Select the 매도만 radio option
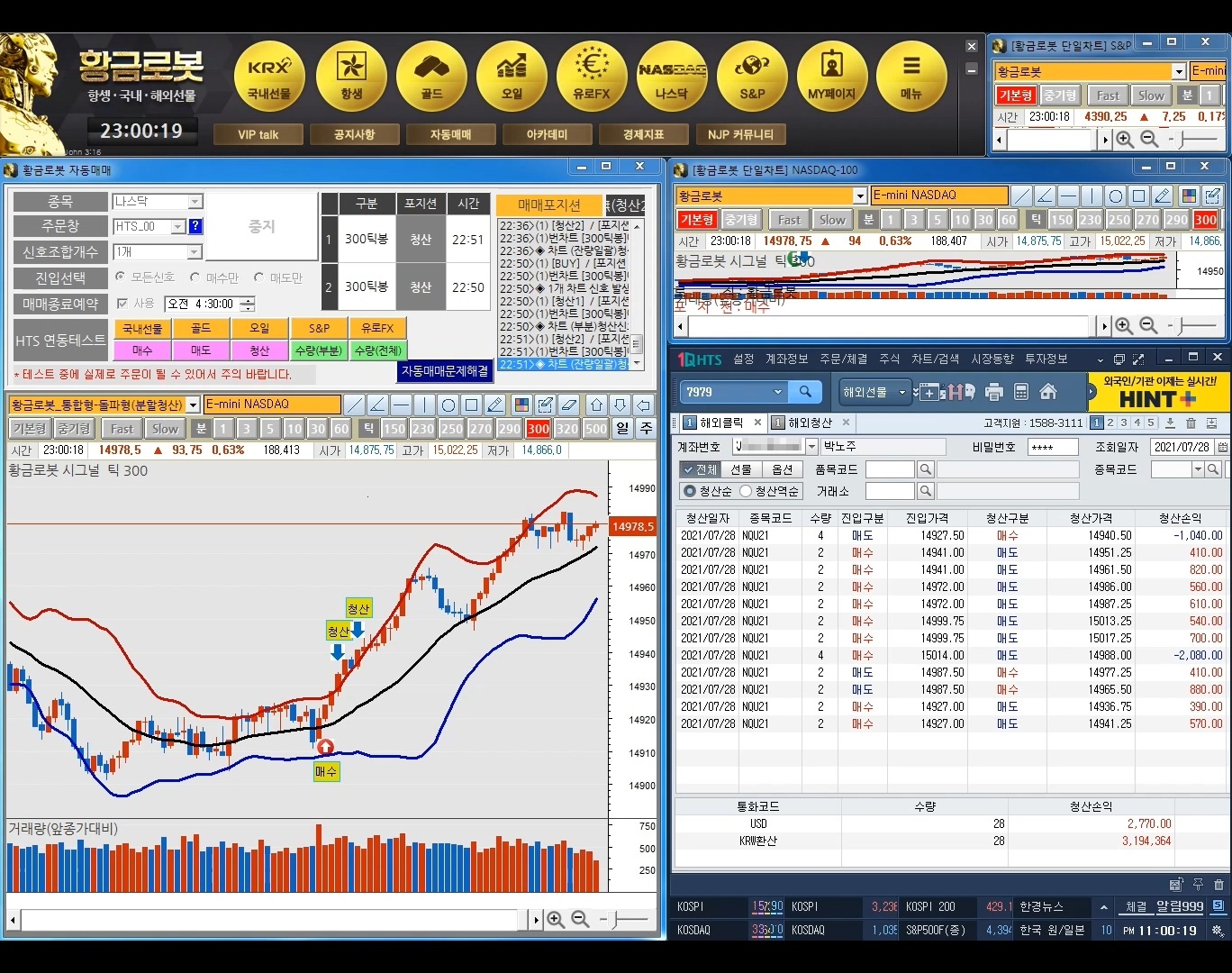 pyautogui.click(x=258, y=277)
